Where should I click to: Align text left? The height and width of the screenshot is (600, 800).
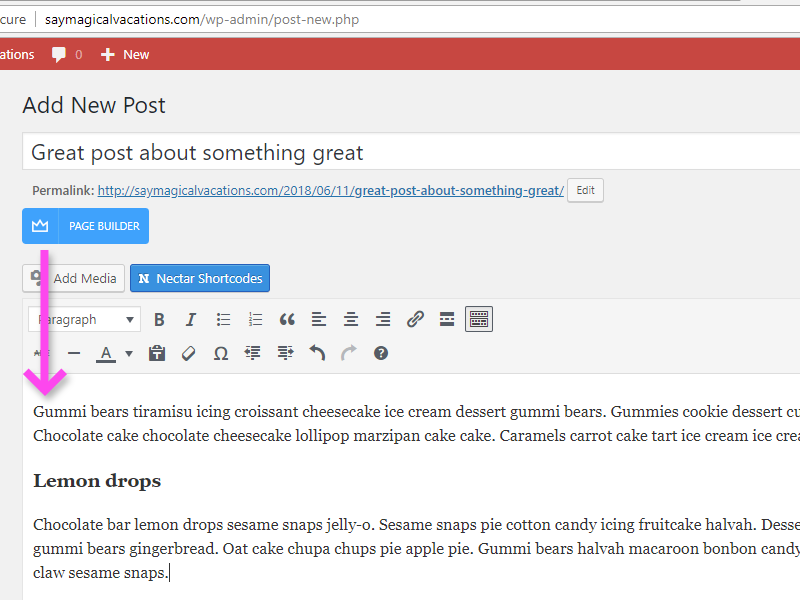coord(319,319)
